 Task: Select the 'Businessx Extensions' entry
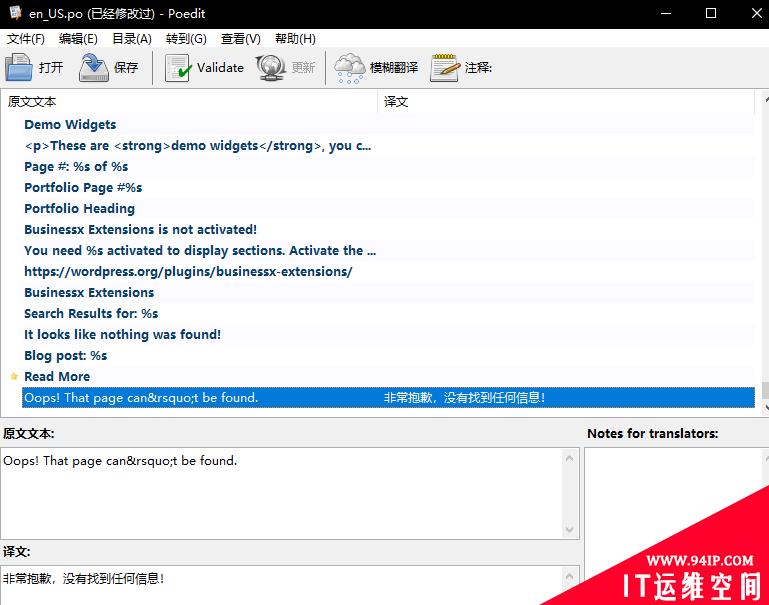(x=388, y=293)
